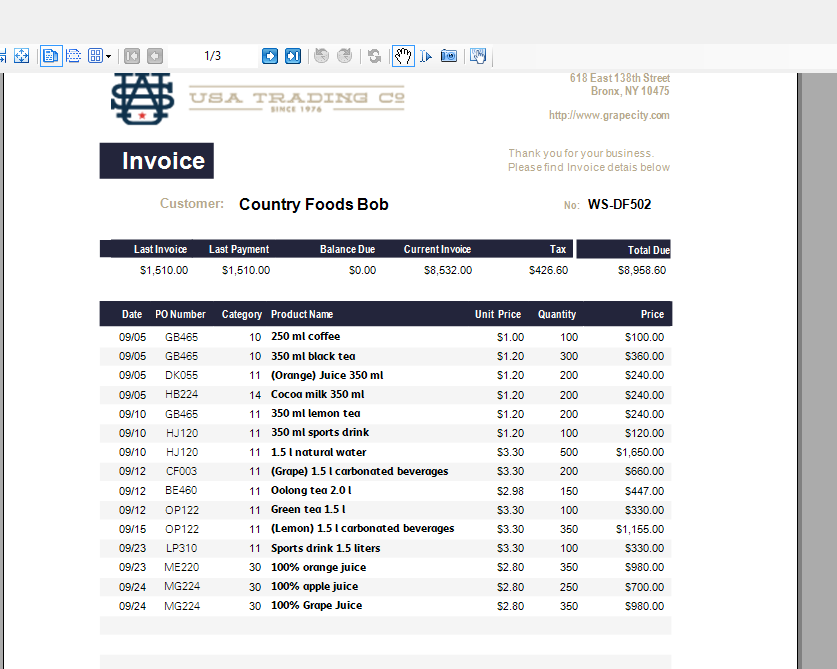Screen dimensions: 837x669
Task: Click the quantity value 500
Action: click(x=569, y=452)
